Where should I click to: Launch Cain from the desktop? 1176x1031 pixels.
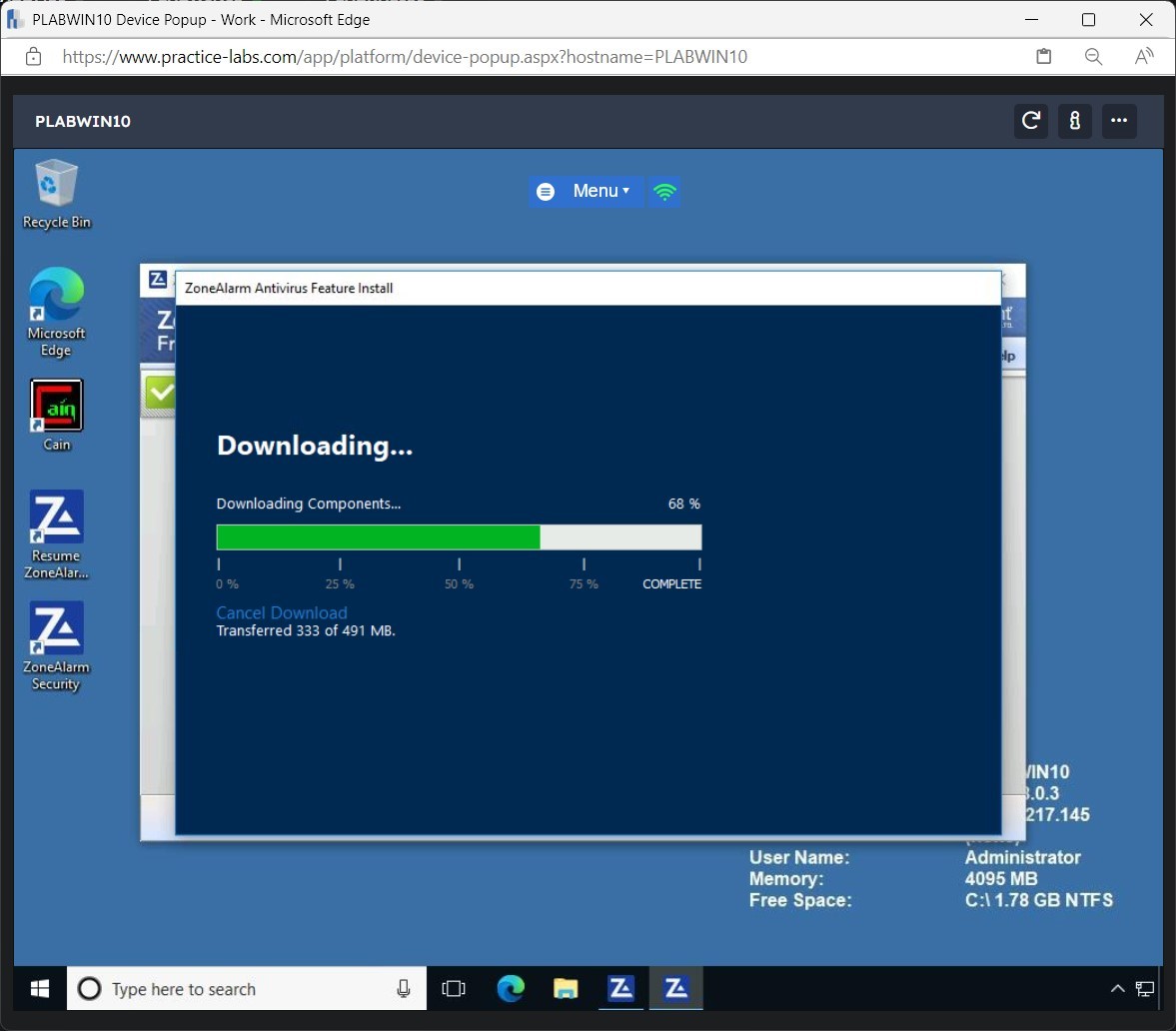pos(56,410)
